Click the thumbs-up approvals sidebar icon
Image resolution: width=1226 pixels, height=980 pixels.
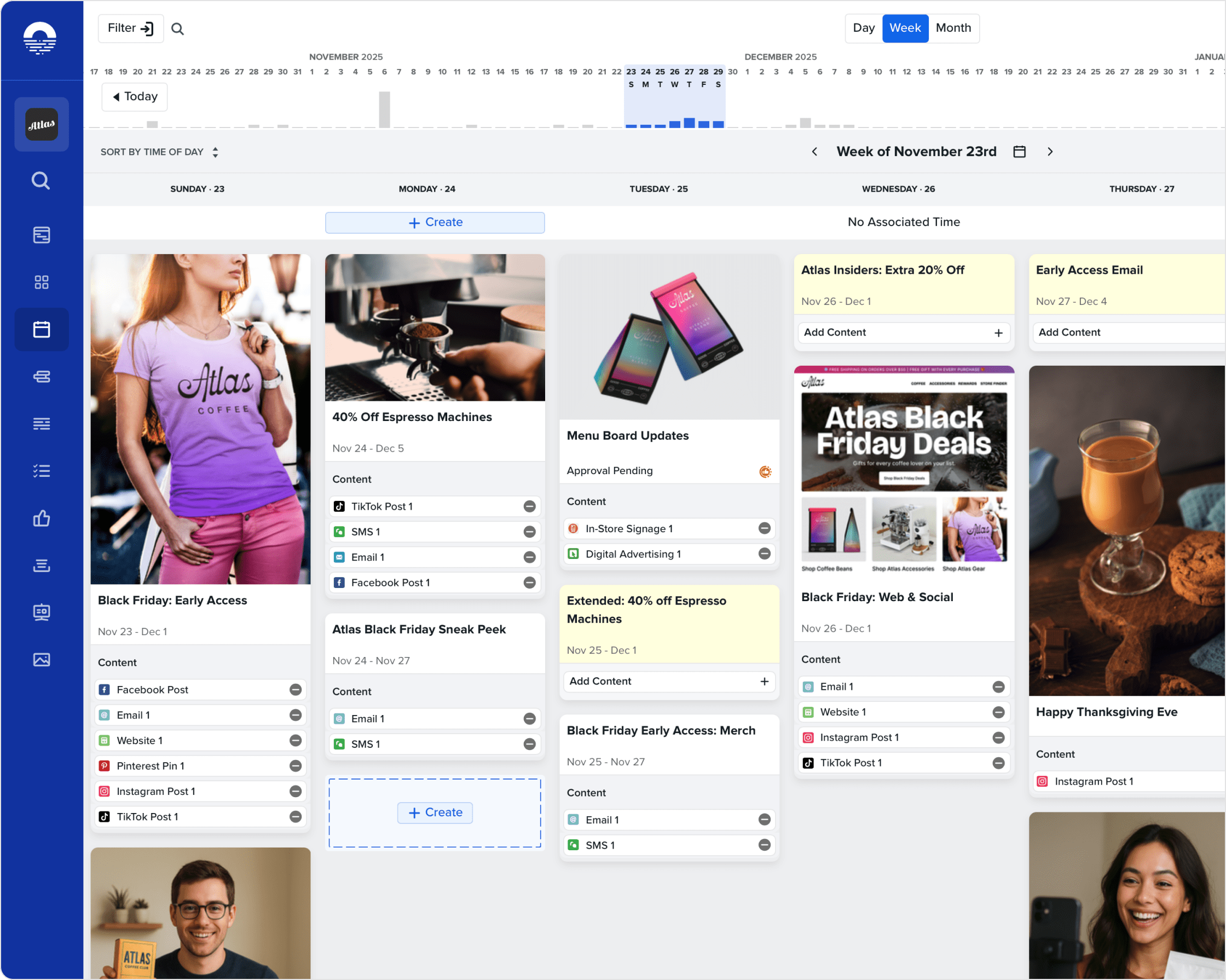point(42,518)
